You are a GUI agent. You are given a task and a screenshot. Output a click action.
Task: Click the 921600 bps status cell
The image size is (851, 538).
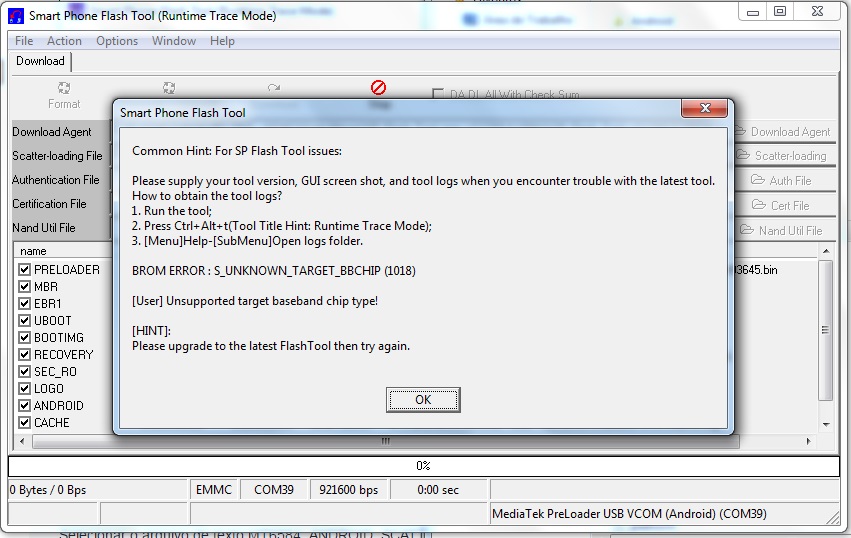point(348,490)
